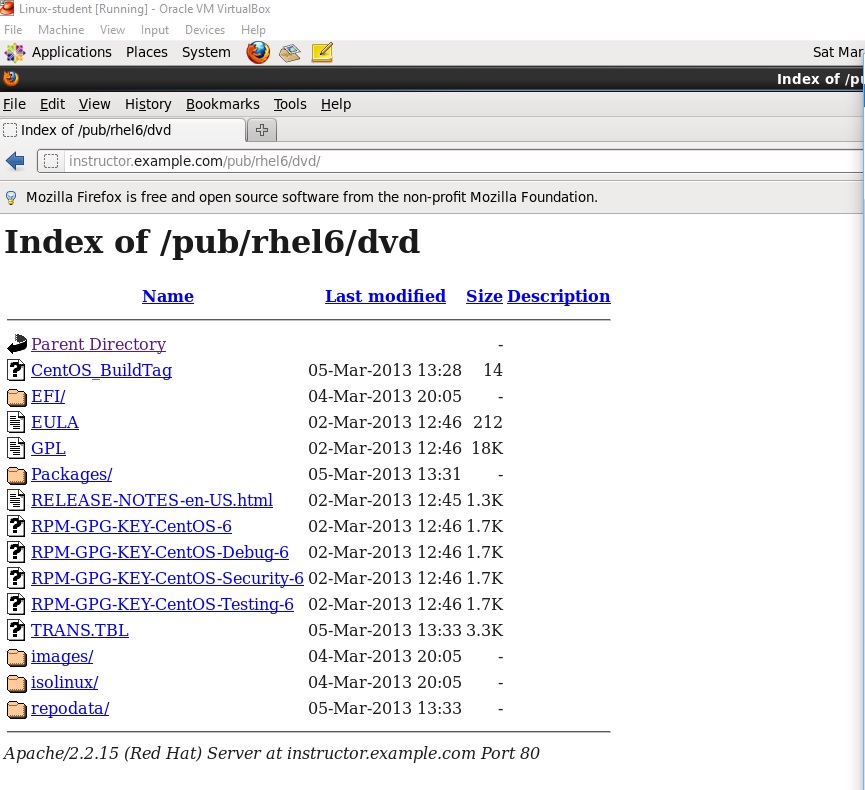This screenshot has width=865, height=790.
Task: Open the GNOME Places menu
Action: (147, 52)
